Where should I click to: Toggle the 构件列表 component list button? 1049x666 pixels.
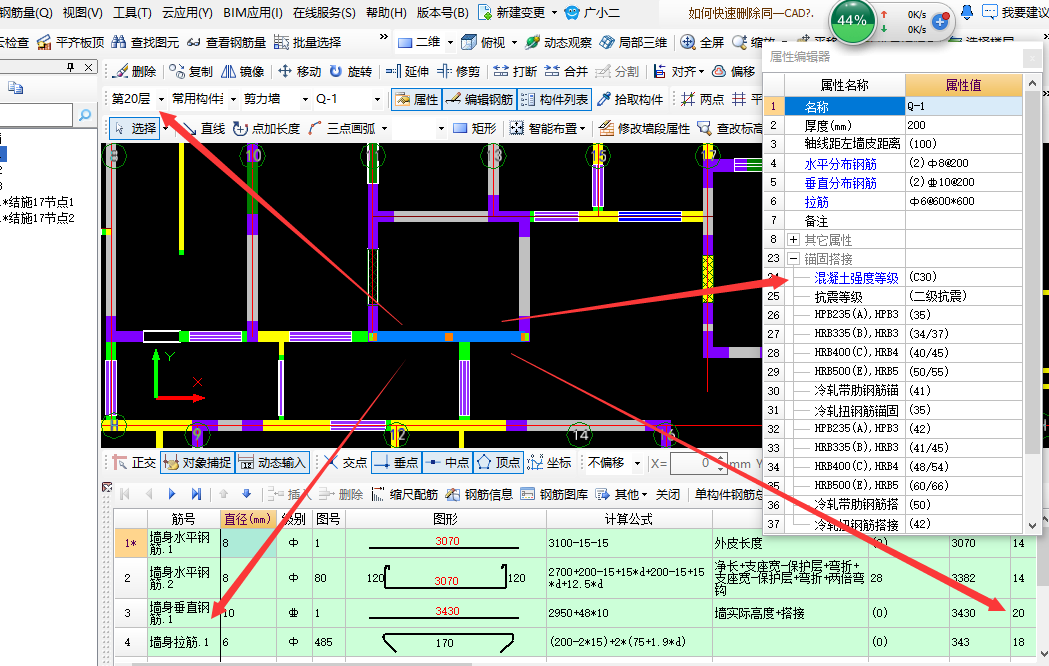pyautogui.click(x=555, y=100)
